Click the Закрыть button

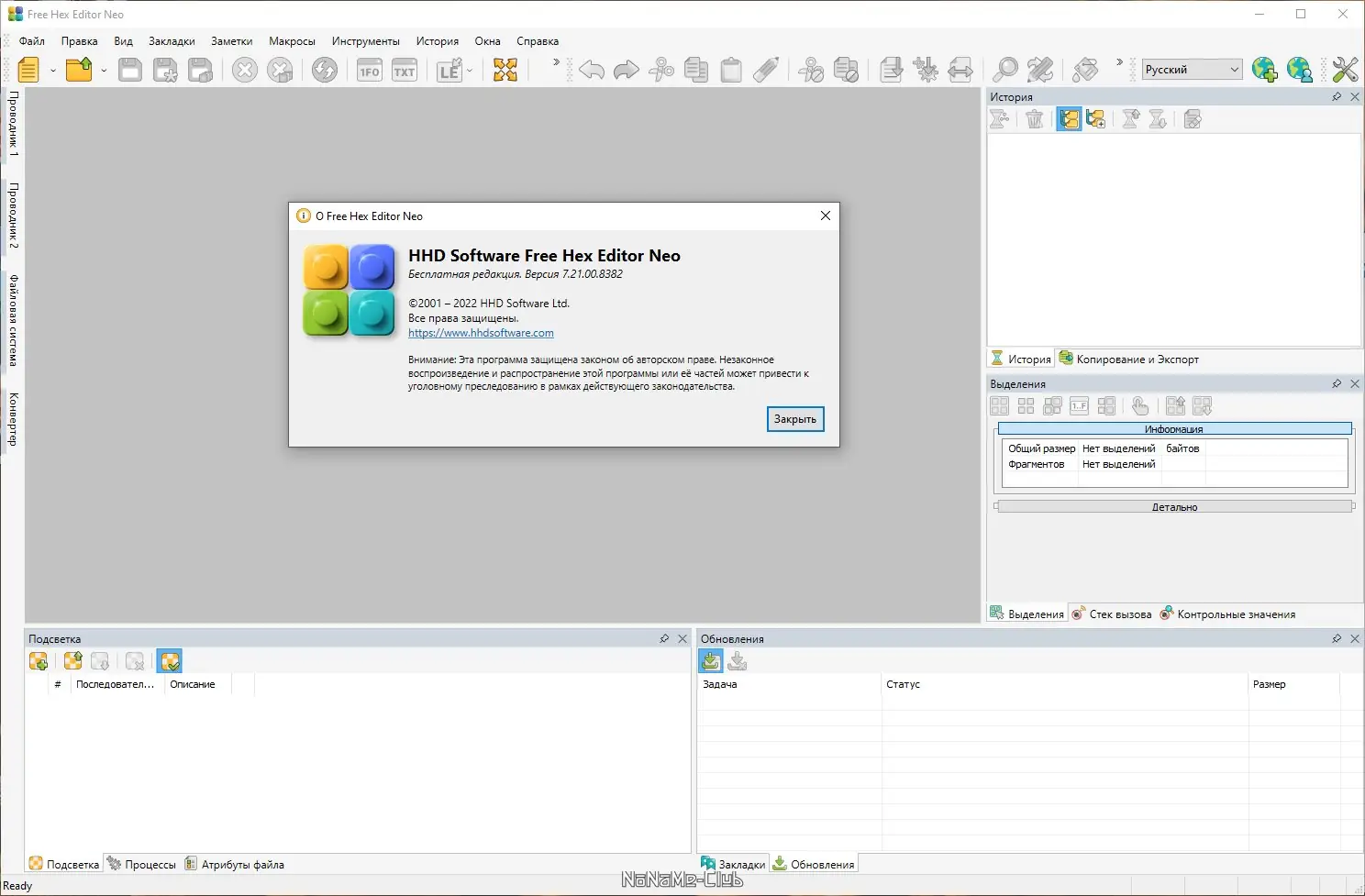point(795,419)
